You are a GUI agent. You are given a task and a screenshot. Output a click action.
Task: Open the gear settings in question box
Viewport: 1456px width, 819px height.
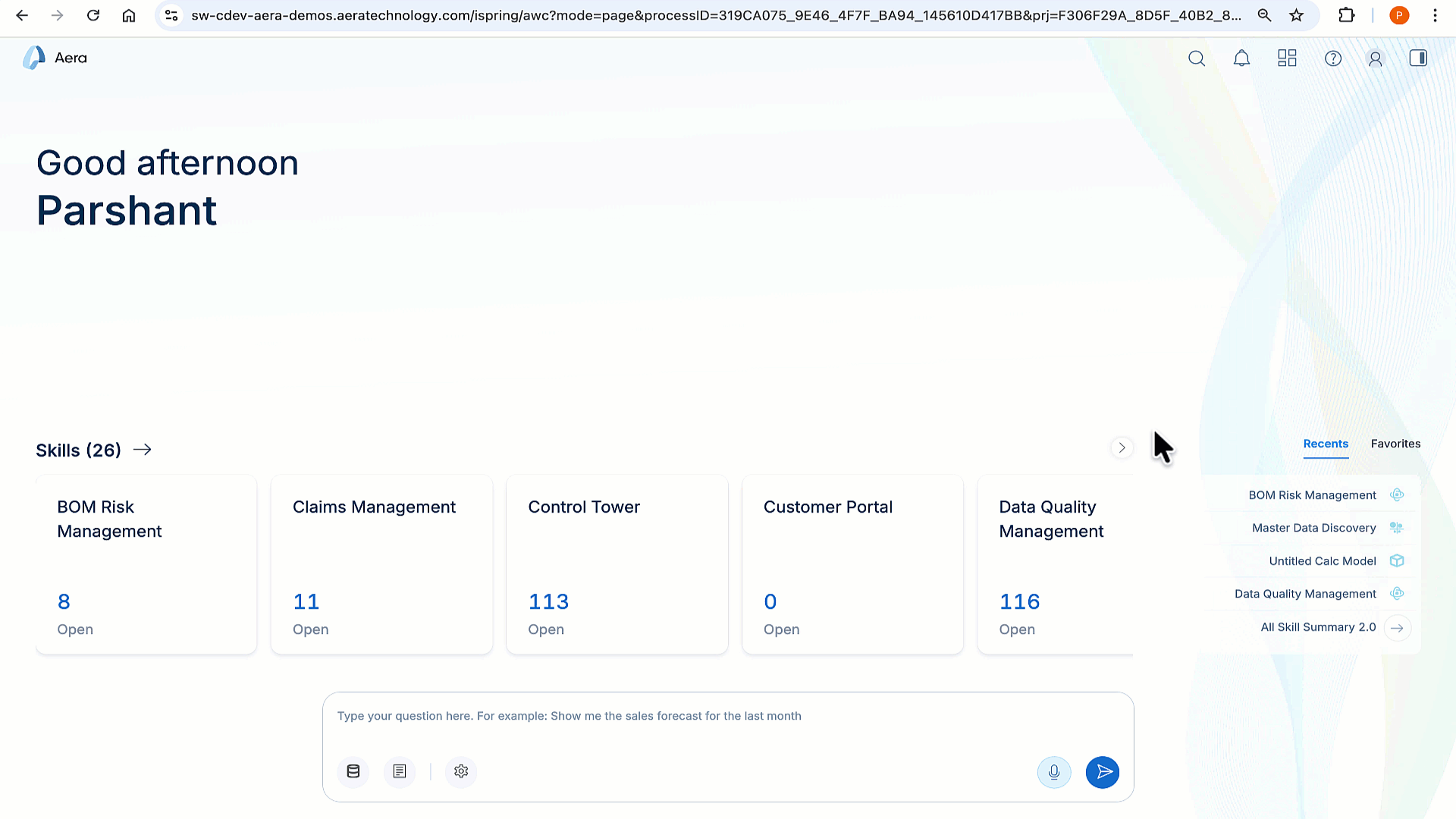tap(461, 771)
